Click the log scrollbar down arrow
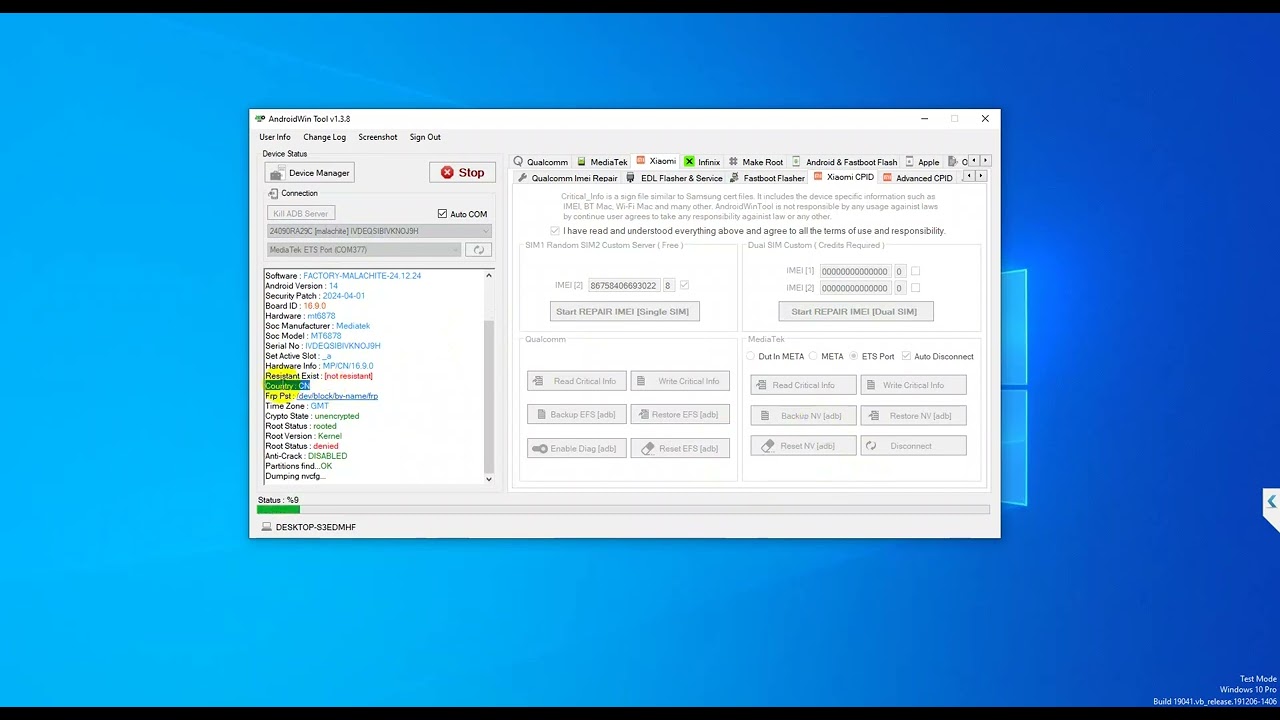 (489, 479)
